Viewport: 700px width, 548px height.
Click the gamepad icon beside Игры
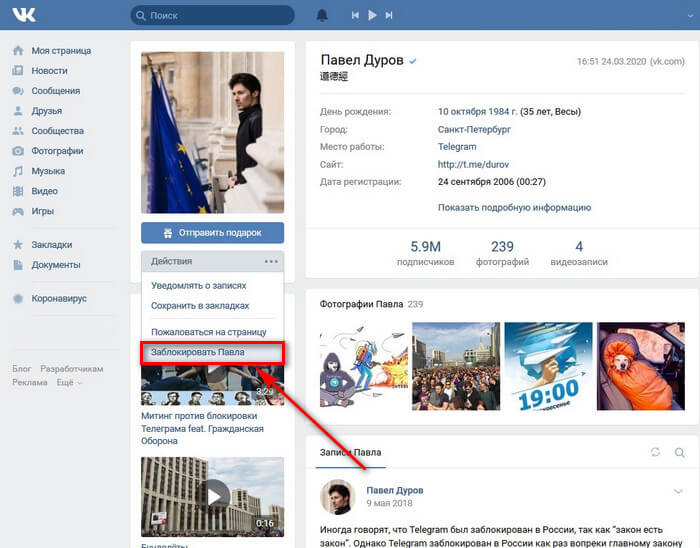18,211
